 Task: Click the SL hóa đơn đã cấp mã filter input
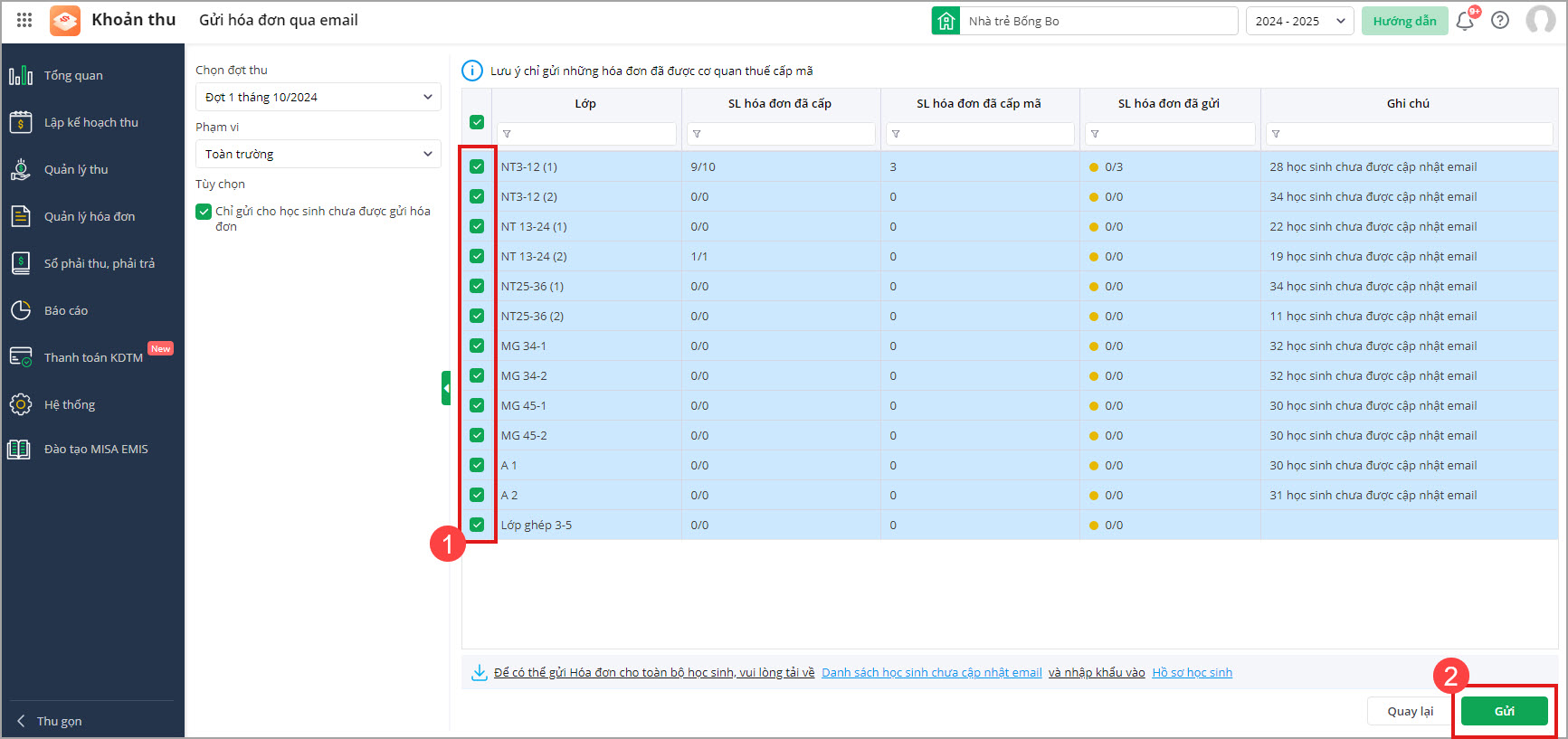pos(980,134)
